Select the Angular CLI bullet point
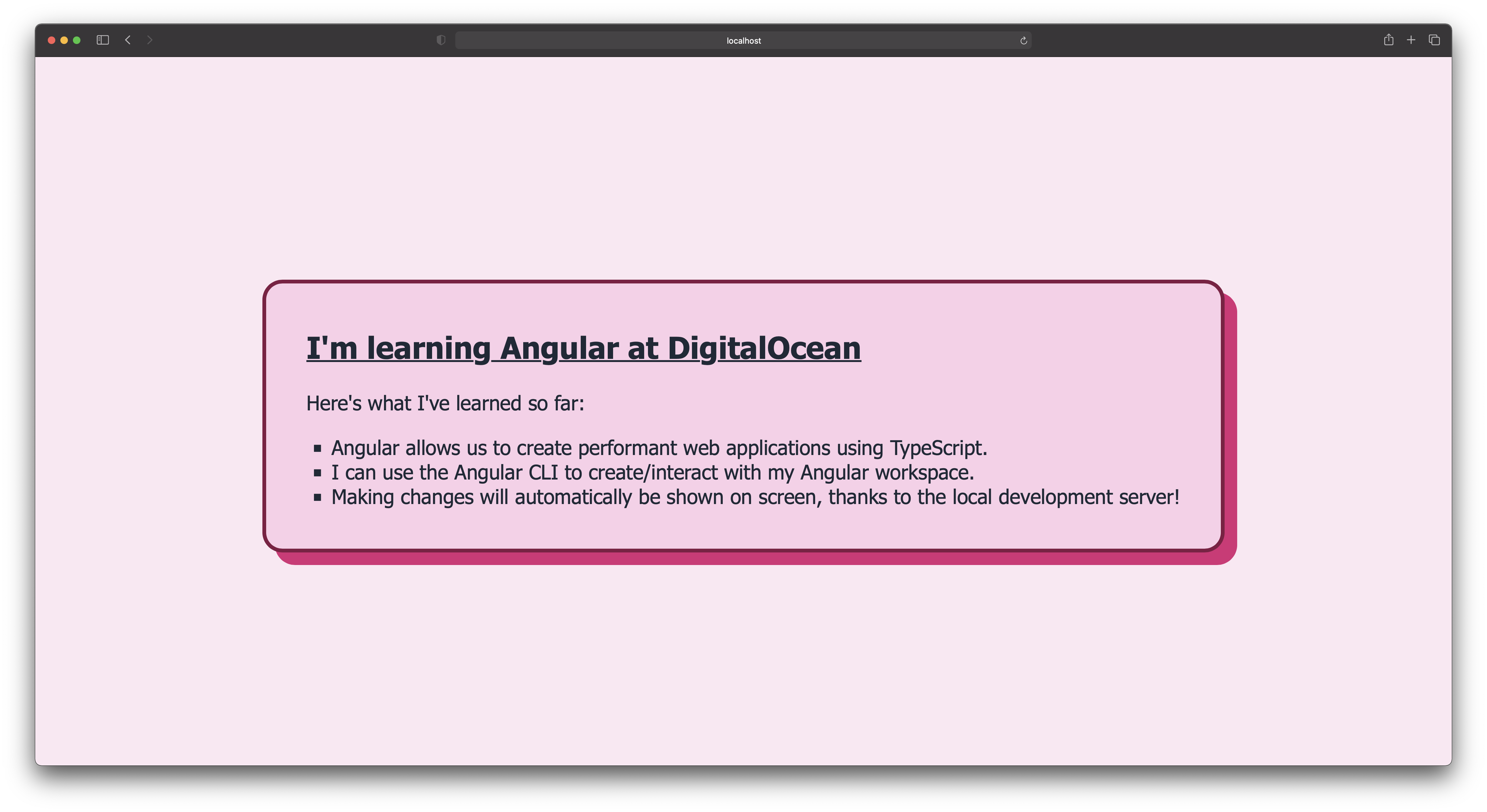The width and height of the screenshot is (1487, 812). 652,472
